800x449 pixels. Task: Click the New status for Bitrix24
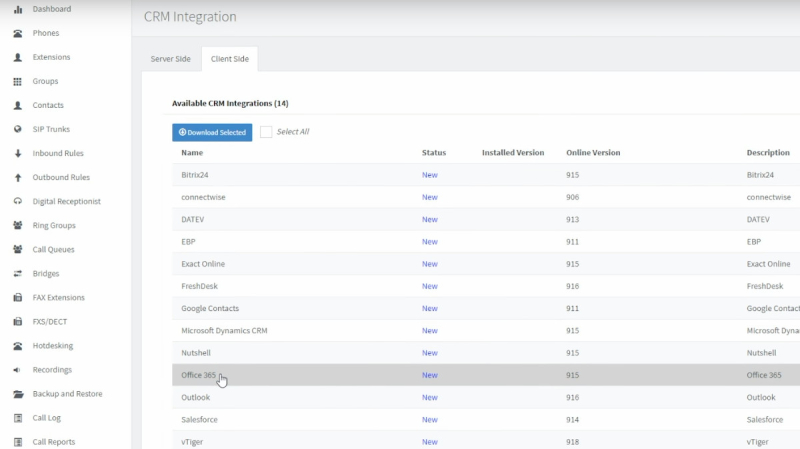pos(430,174)
